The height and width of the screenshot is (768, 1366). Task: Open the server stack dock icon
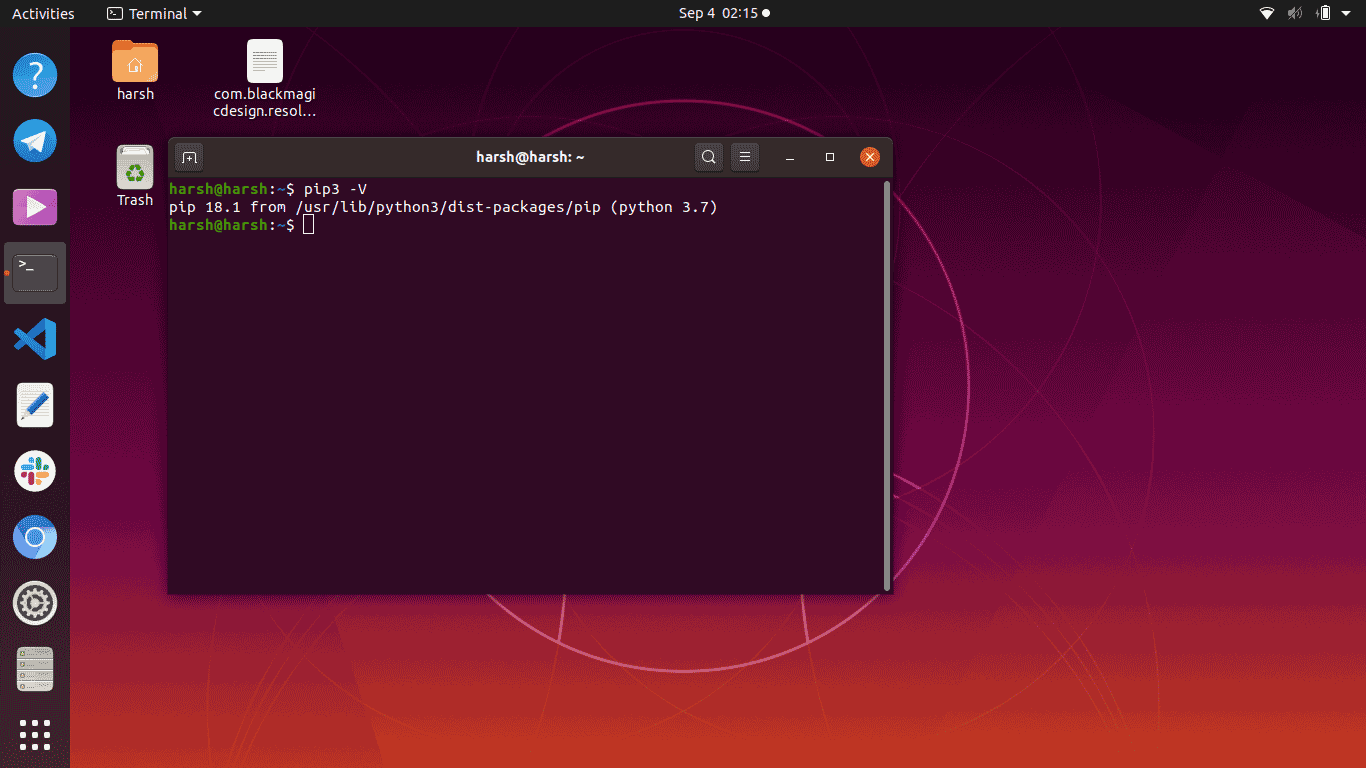[35, 669]
